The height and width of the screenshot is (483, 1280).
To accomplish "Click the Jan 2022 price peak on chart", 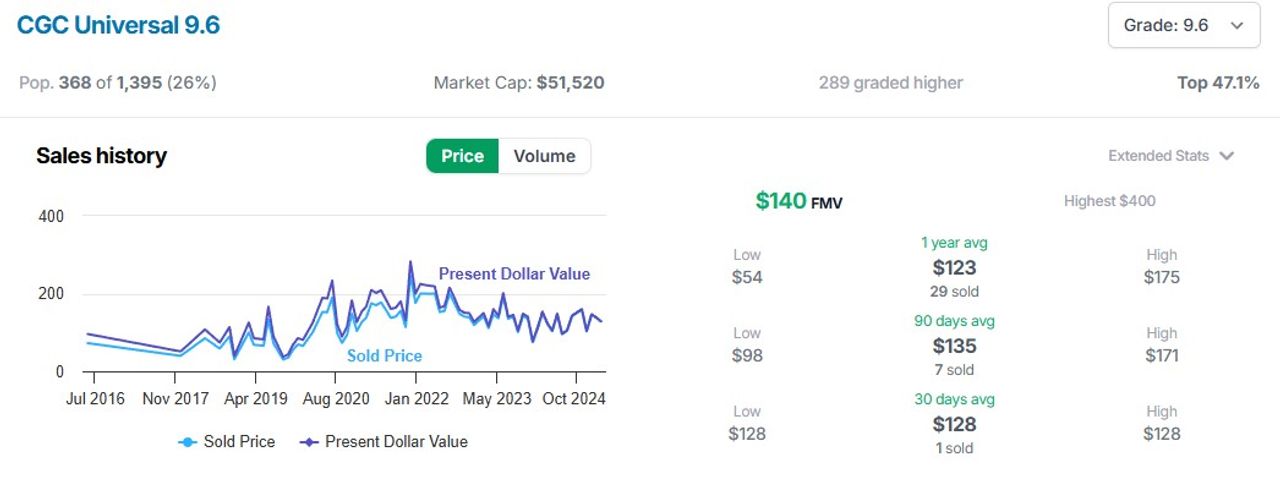I will pos(410,263).
